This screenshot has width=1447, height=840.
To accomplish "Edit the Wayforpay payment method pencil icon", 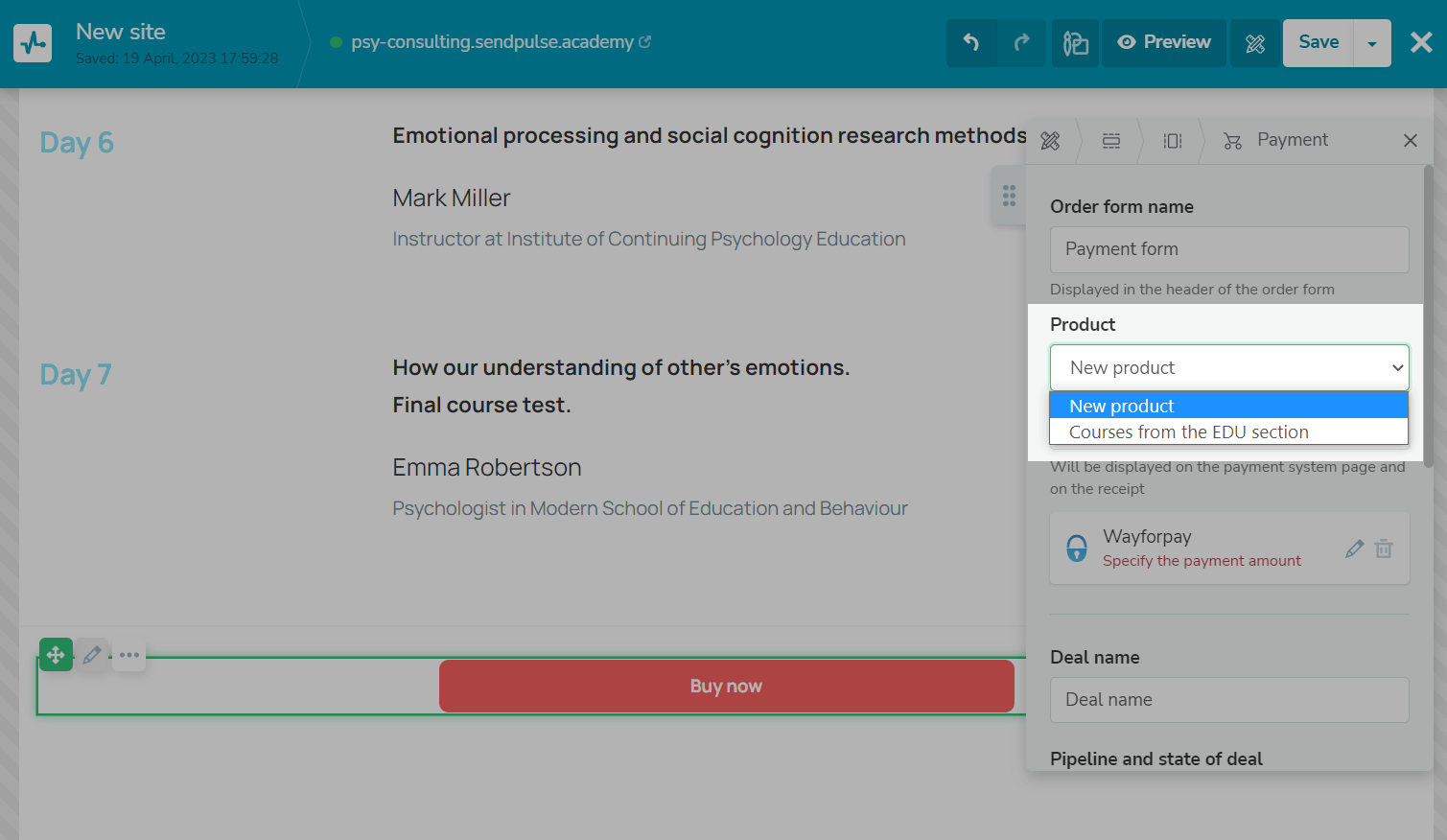I will [1354, 548].
